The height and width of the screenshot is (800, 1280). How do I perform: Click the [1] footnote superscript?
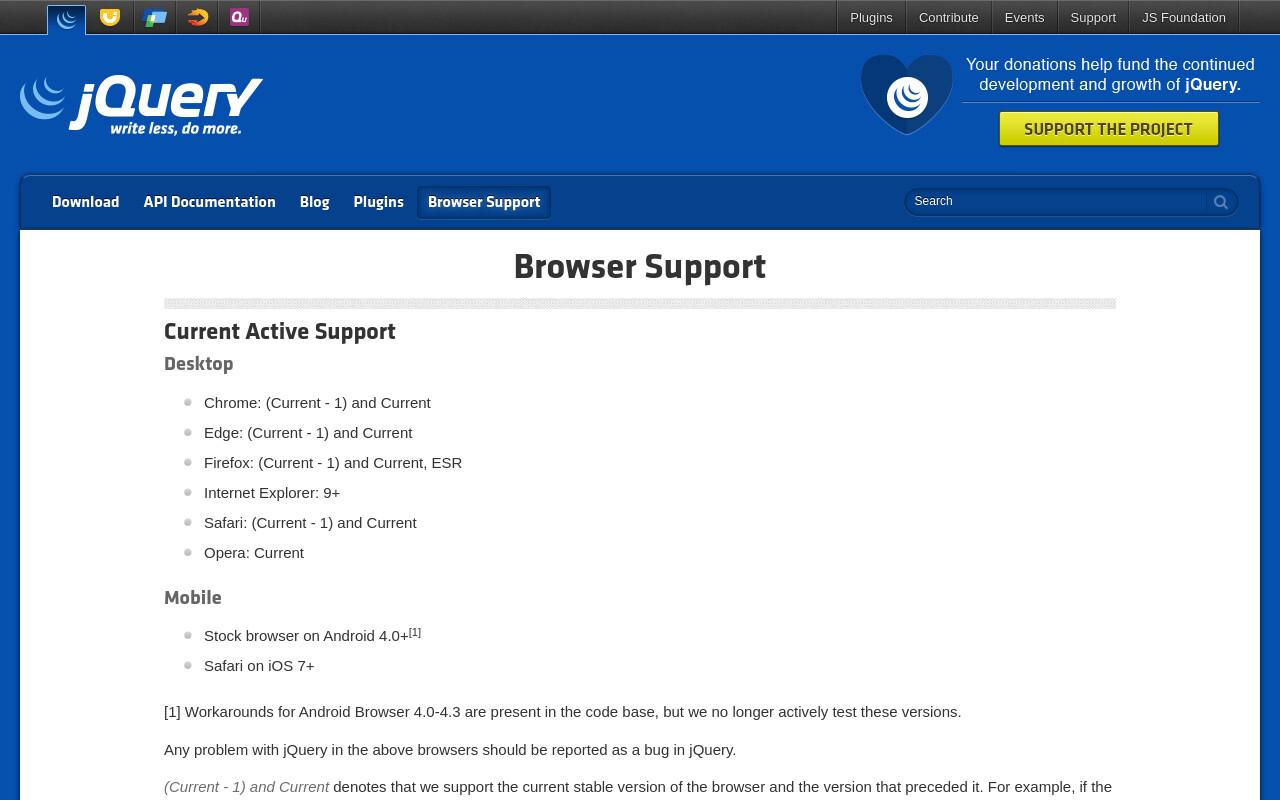pos(415,632)
